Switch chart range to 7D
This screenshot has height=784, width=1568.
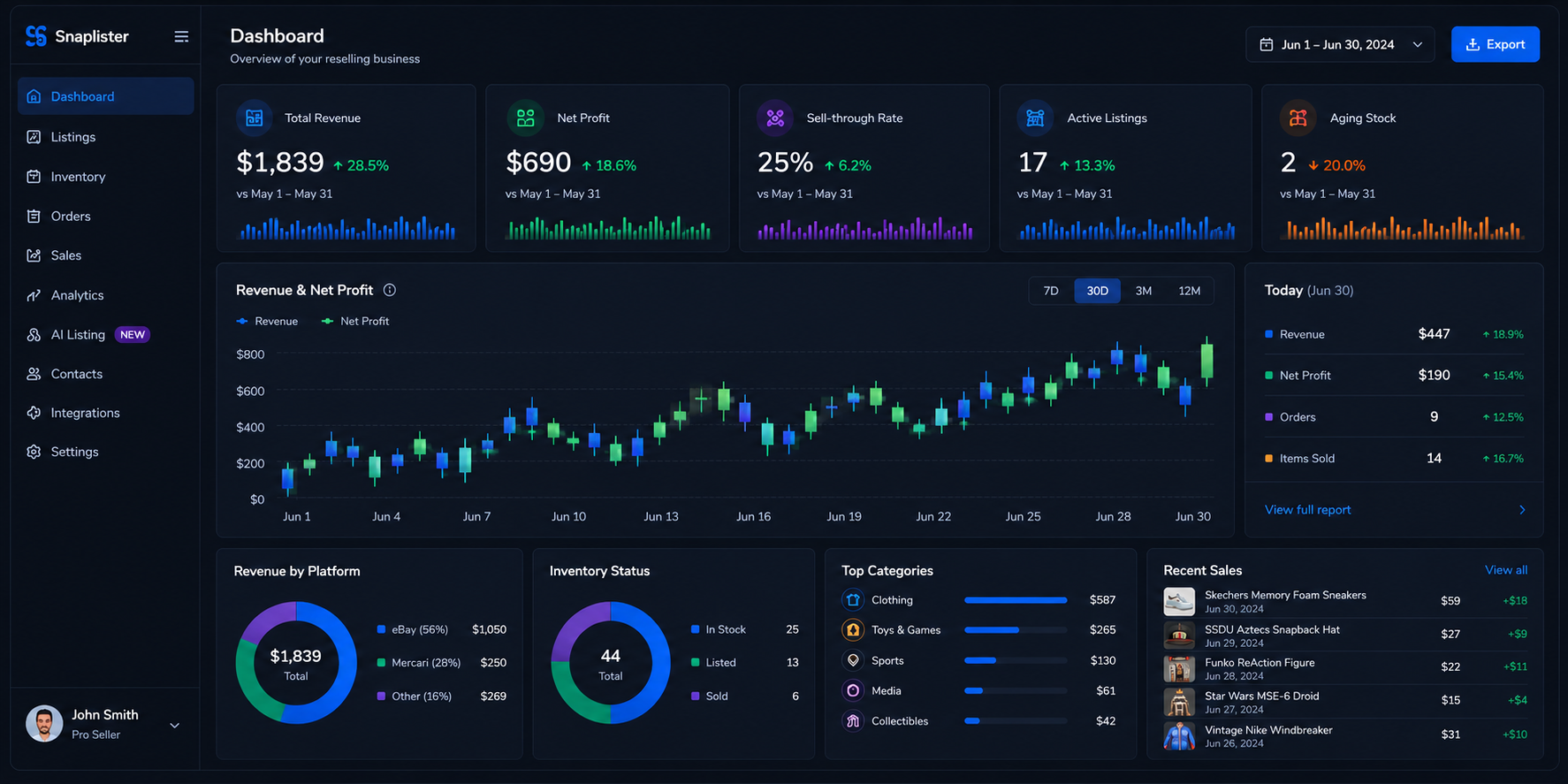tap(1051, 291)
